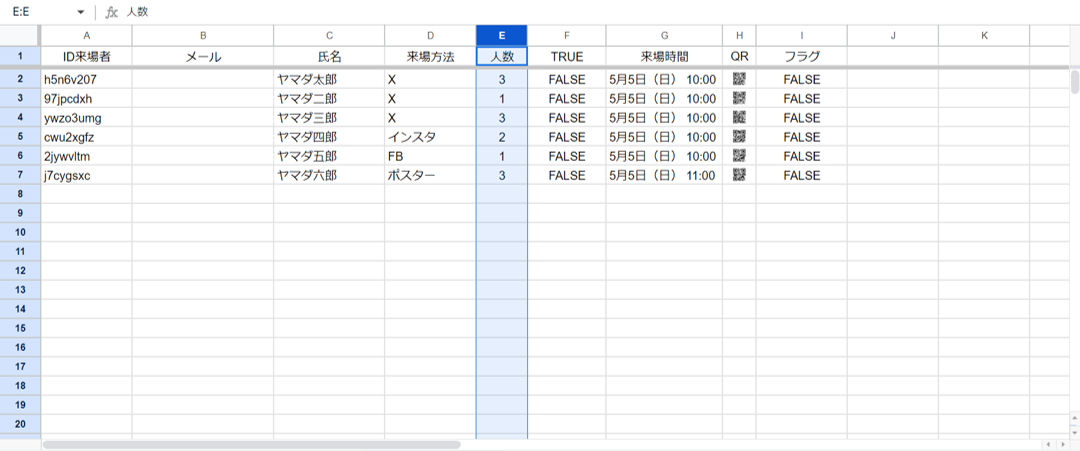Click the fx function icon
This screenshot has height=451, width=1080.
[x=112, y=13]
